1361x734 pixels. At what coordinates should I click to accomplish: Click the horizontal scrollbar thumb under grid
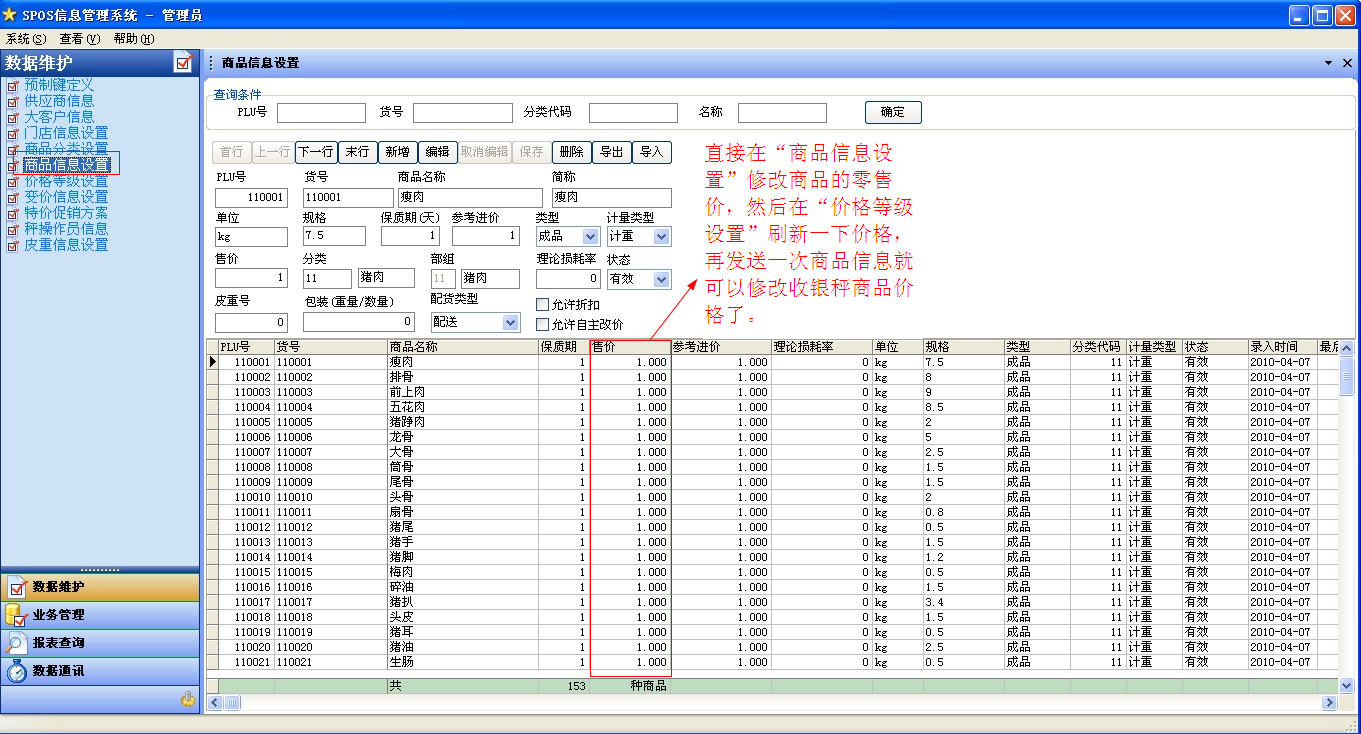(x=232, y=703)
